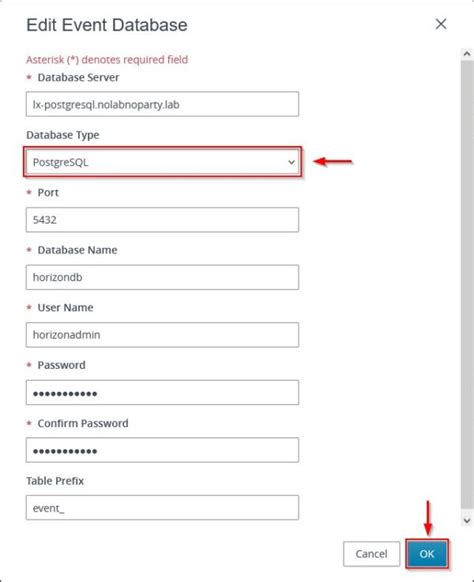Select the Table Prefix field with event_

pyautogui.click(x=162, y=507)
